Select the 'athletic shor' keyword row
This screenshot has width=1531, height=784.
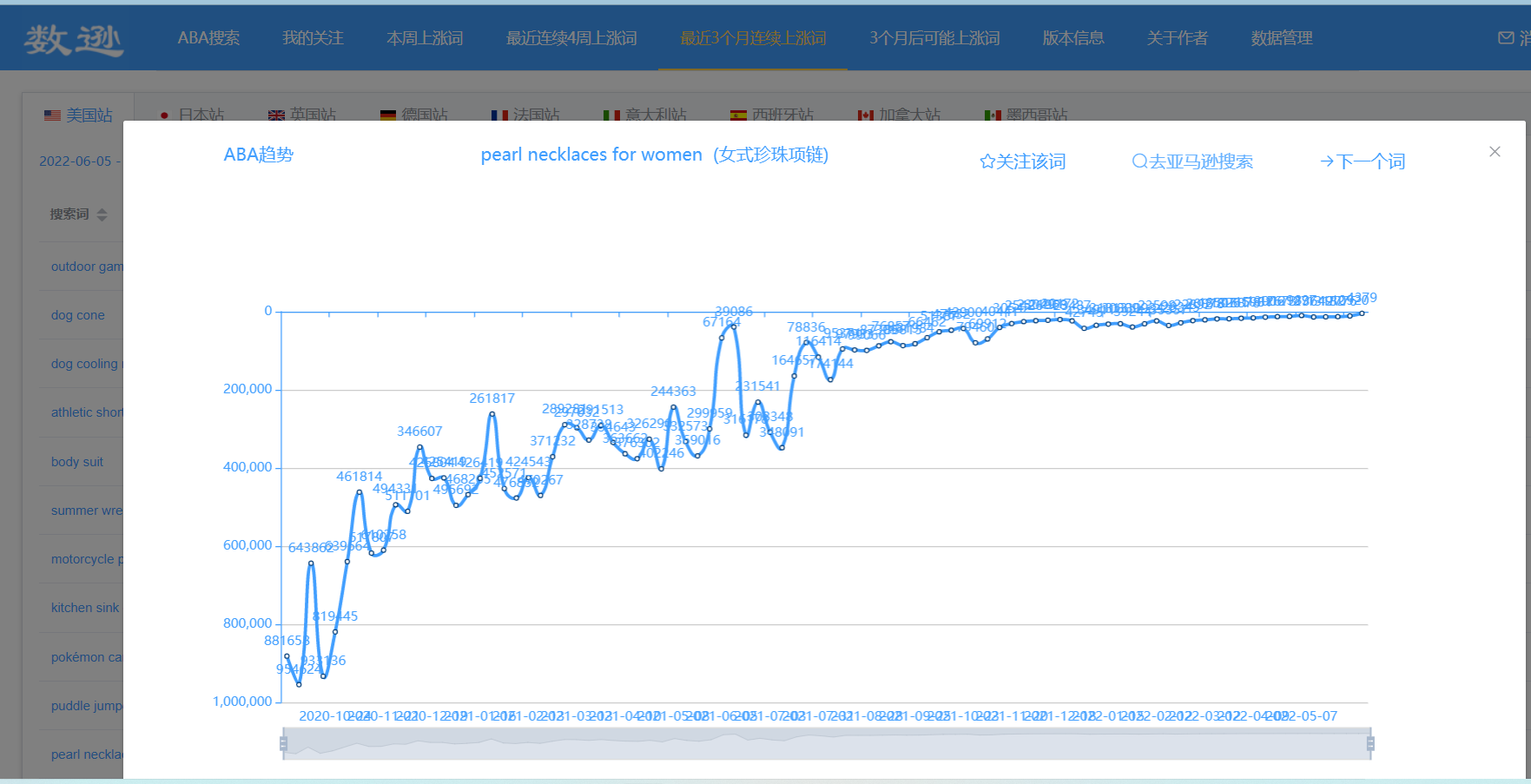click(x=87, y=412)
